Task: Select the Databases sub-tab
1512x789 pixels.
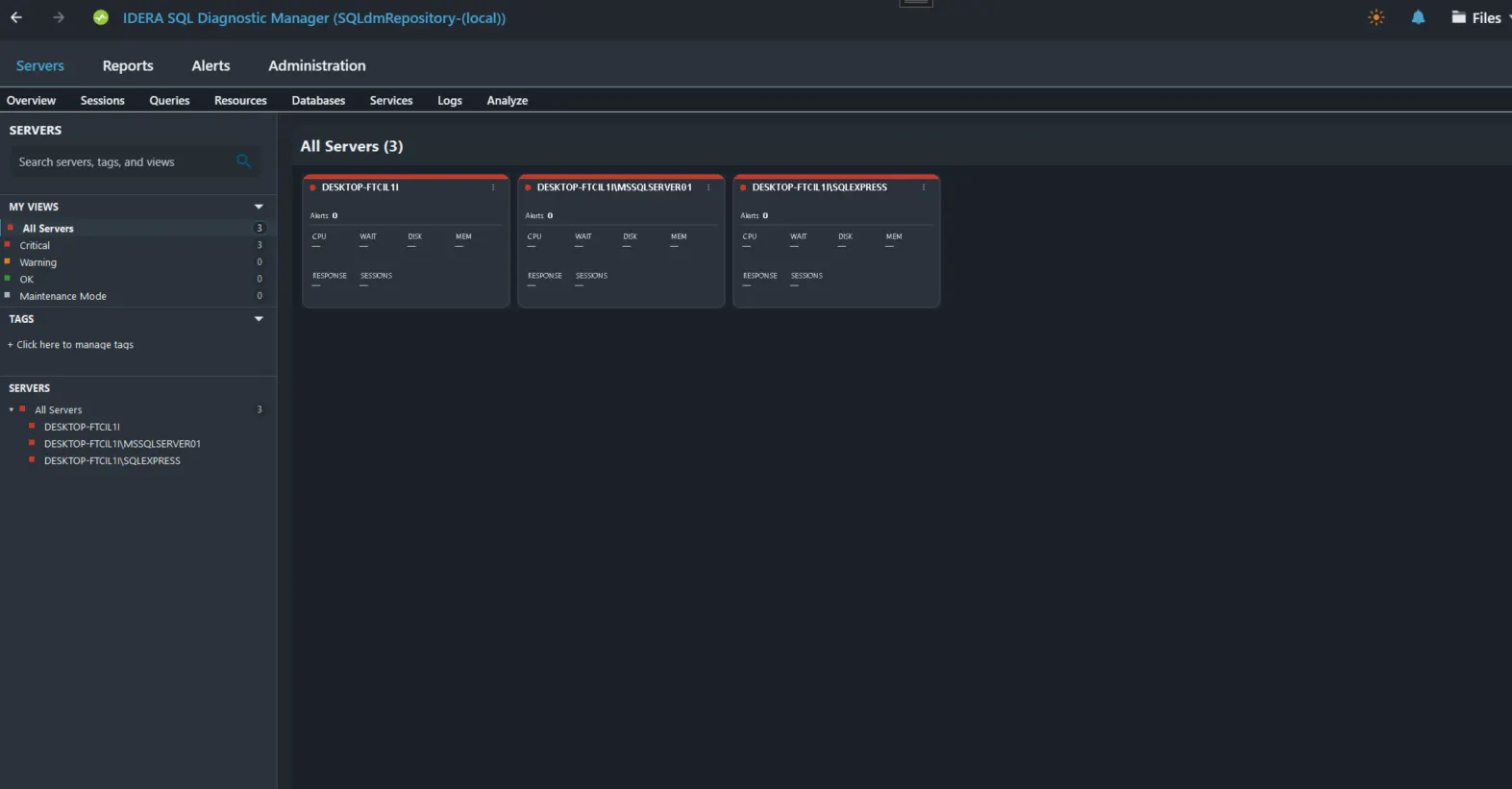Action: point(318,100)
